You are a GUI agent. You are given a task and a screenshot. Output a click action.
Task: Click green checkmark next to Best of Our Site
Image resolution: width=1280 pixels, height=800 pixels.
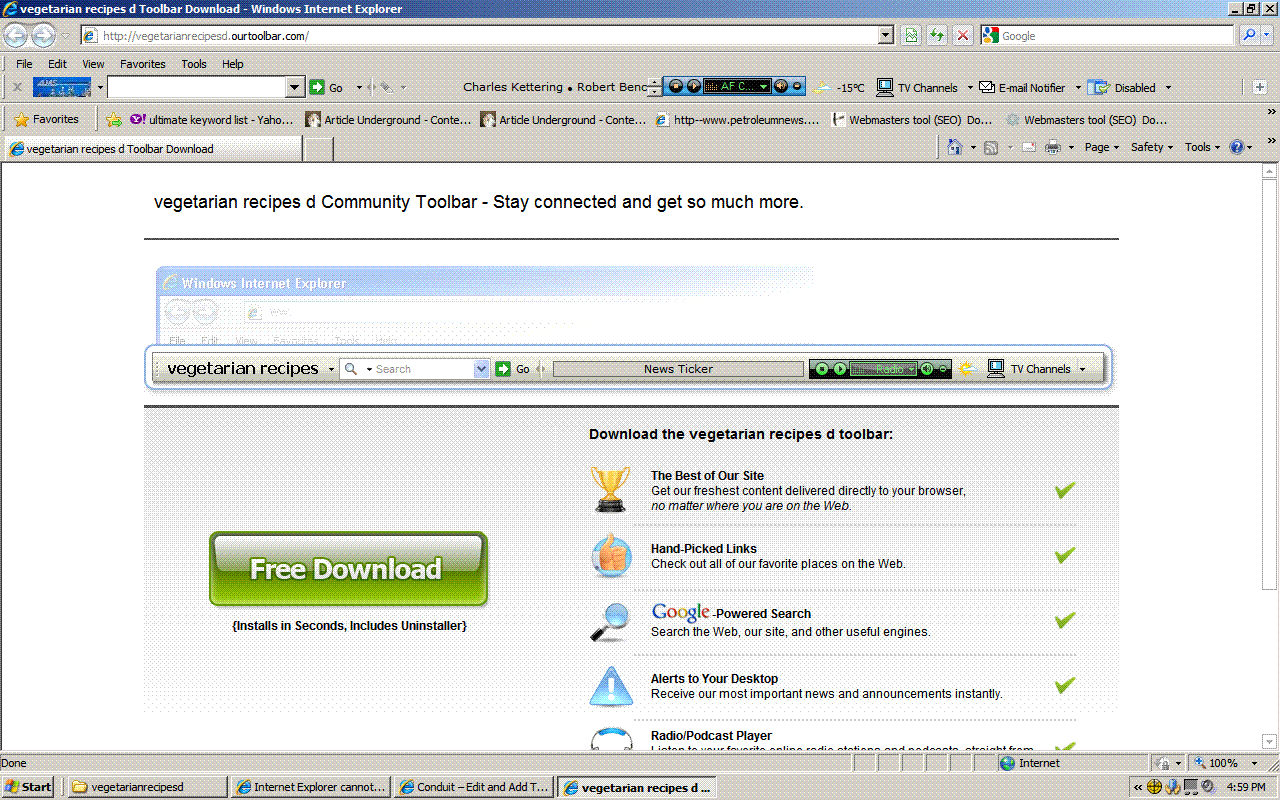(x=1065, y=490)
